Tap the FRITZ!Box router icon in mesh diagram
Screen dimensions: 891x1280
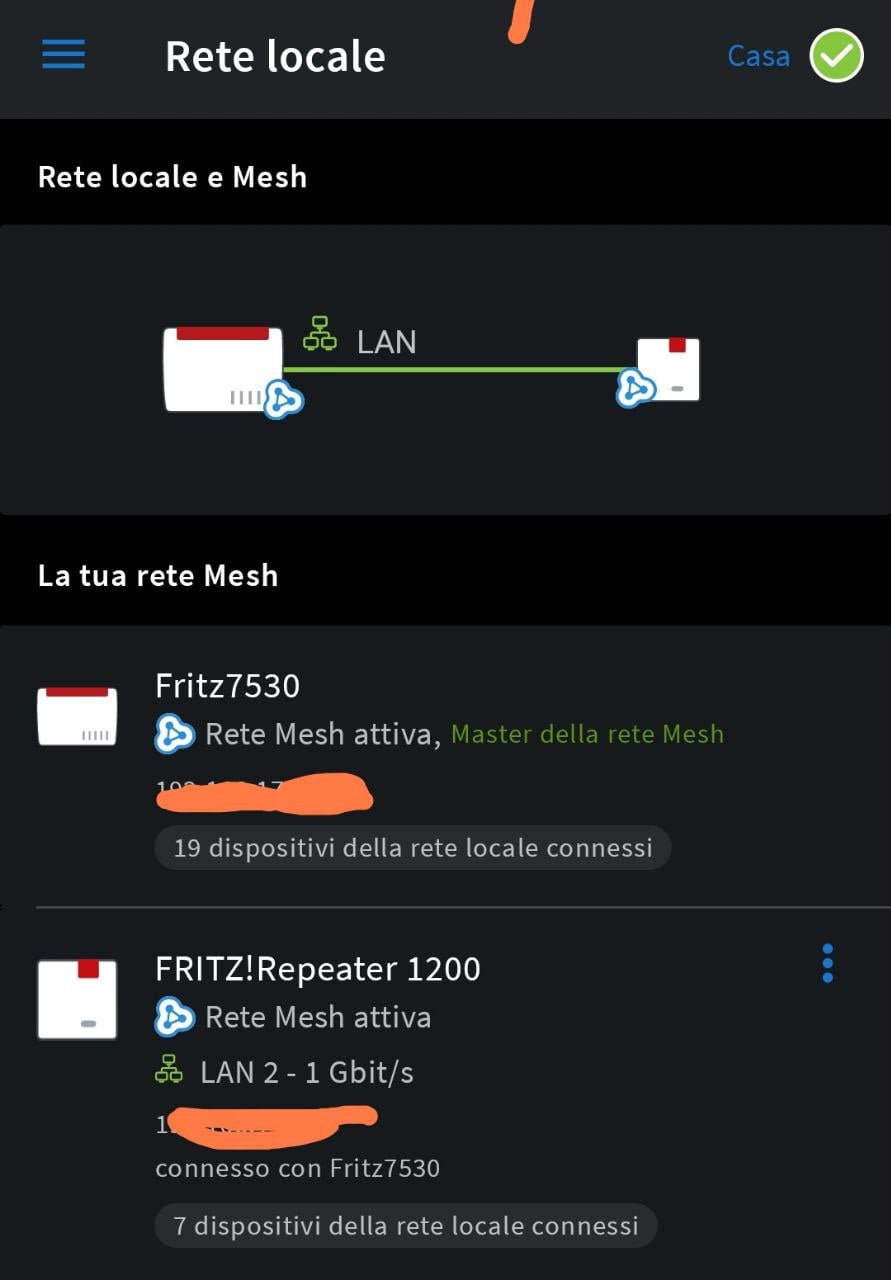click(x=224, y=368)
